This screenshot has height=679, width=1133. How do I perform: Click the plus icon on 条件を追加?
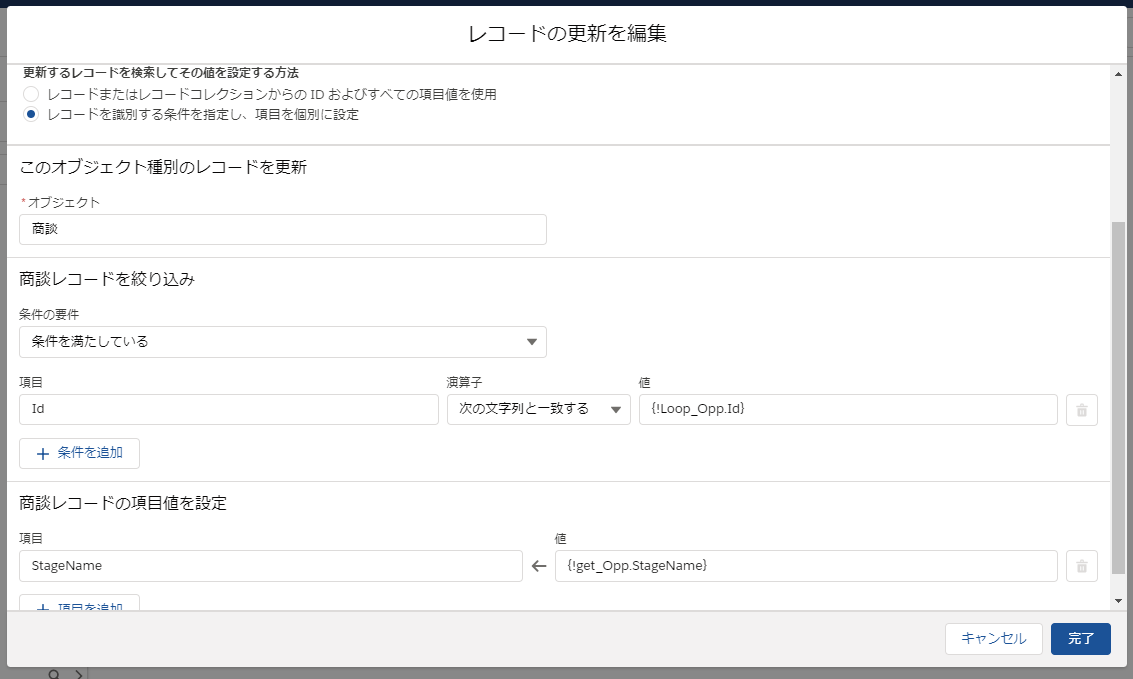[x=41, y=453]
